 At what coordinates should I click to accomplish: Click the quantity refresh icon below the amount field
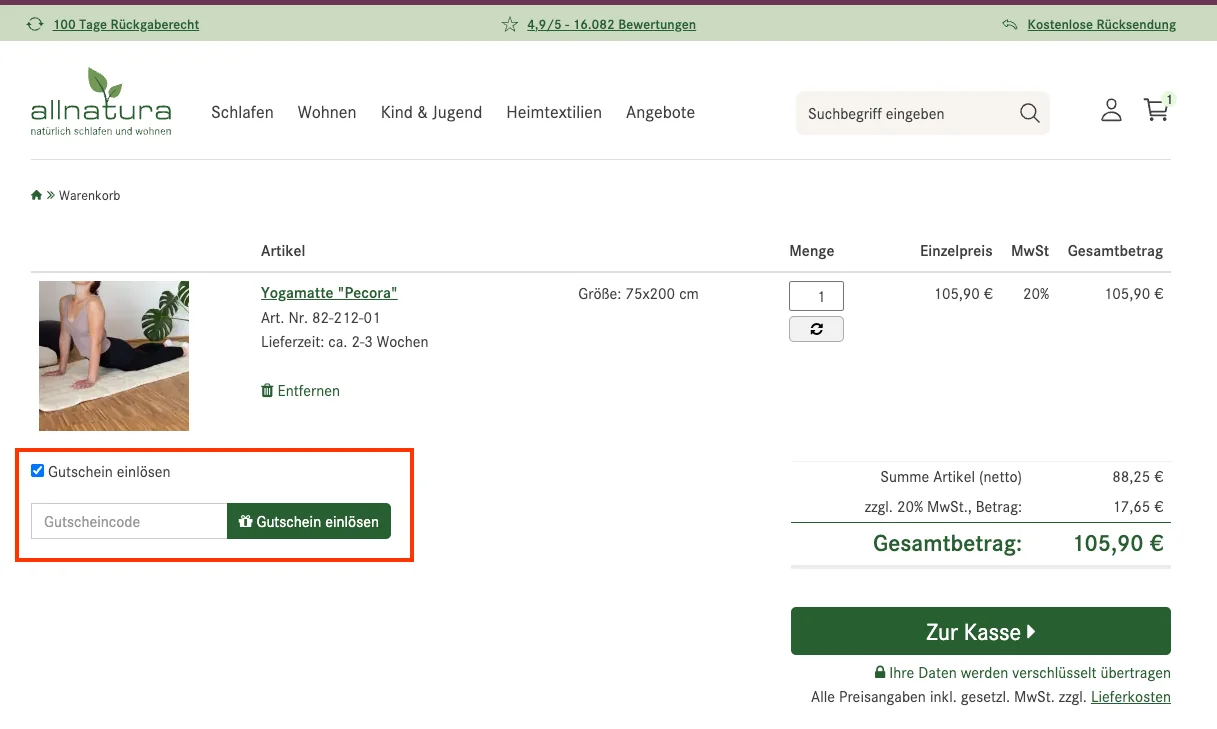816,328
